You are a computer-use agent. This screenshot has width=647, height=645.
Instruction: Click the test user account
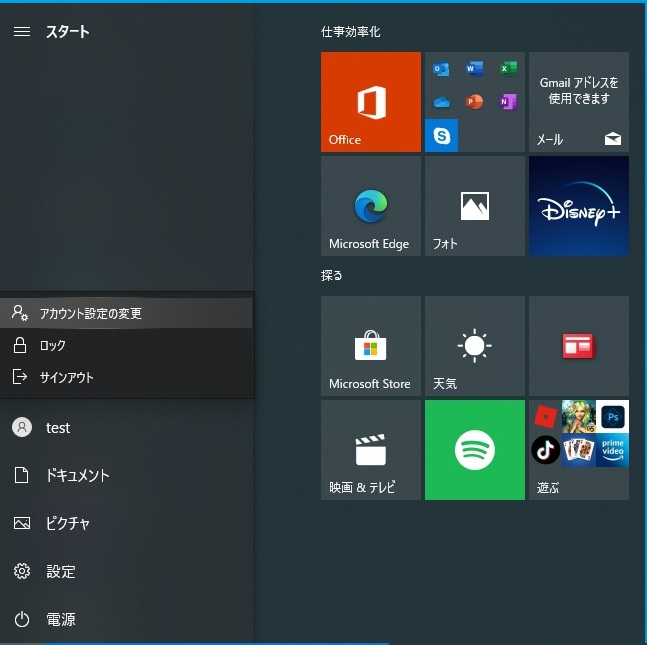(x=126, y=428)
